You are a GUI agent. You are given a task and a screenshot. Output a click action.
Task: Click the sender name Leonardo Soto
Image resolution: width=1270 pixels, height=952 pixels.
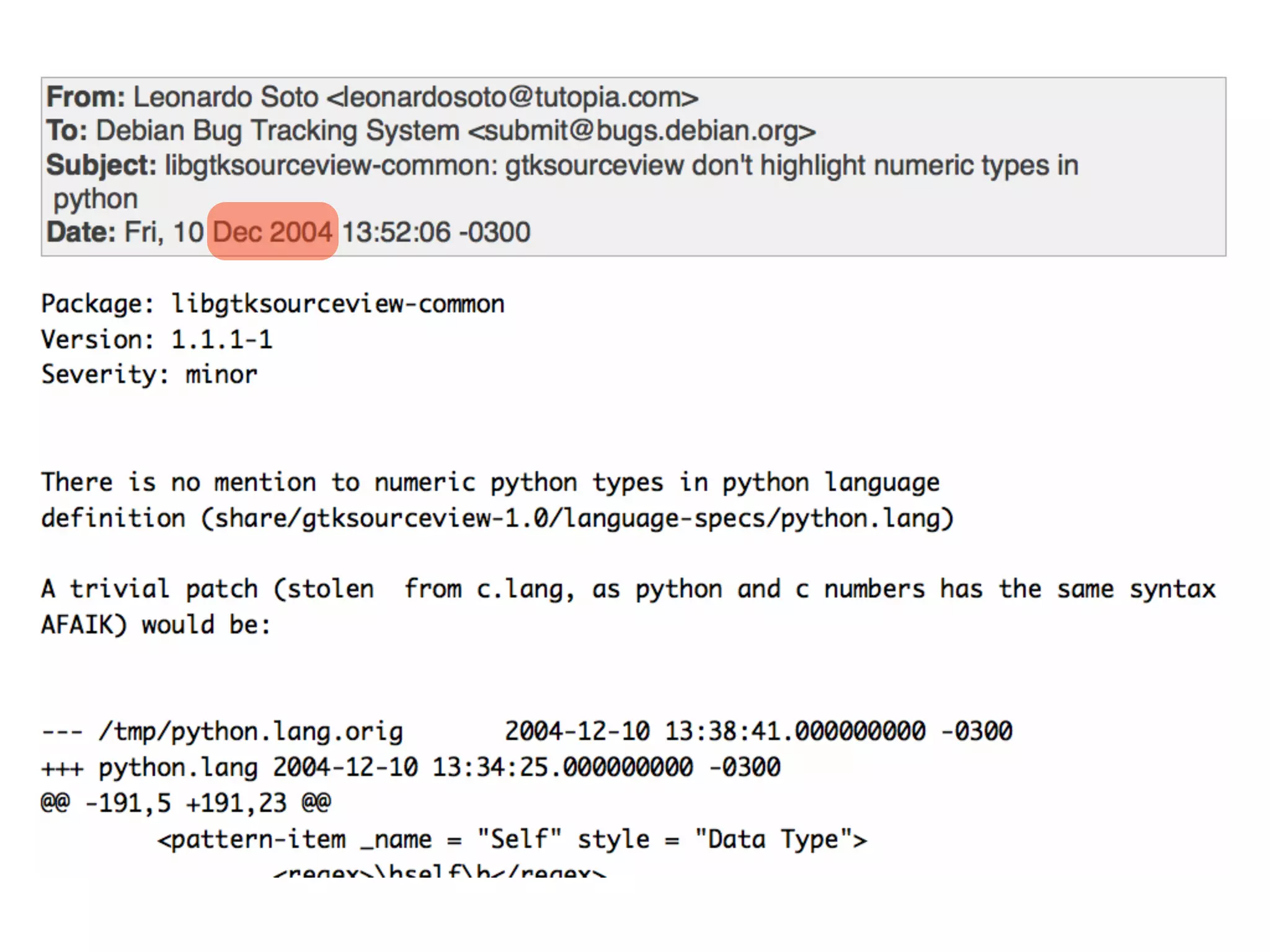pyautogui.click(x=226, y=97)
